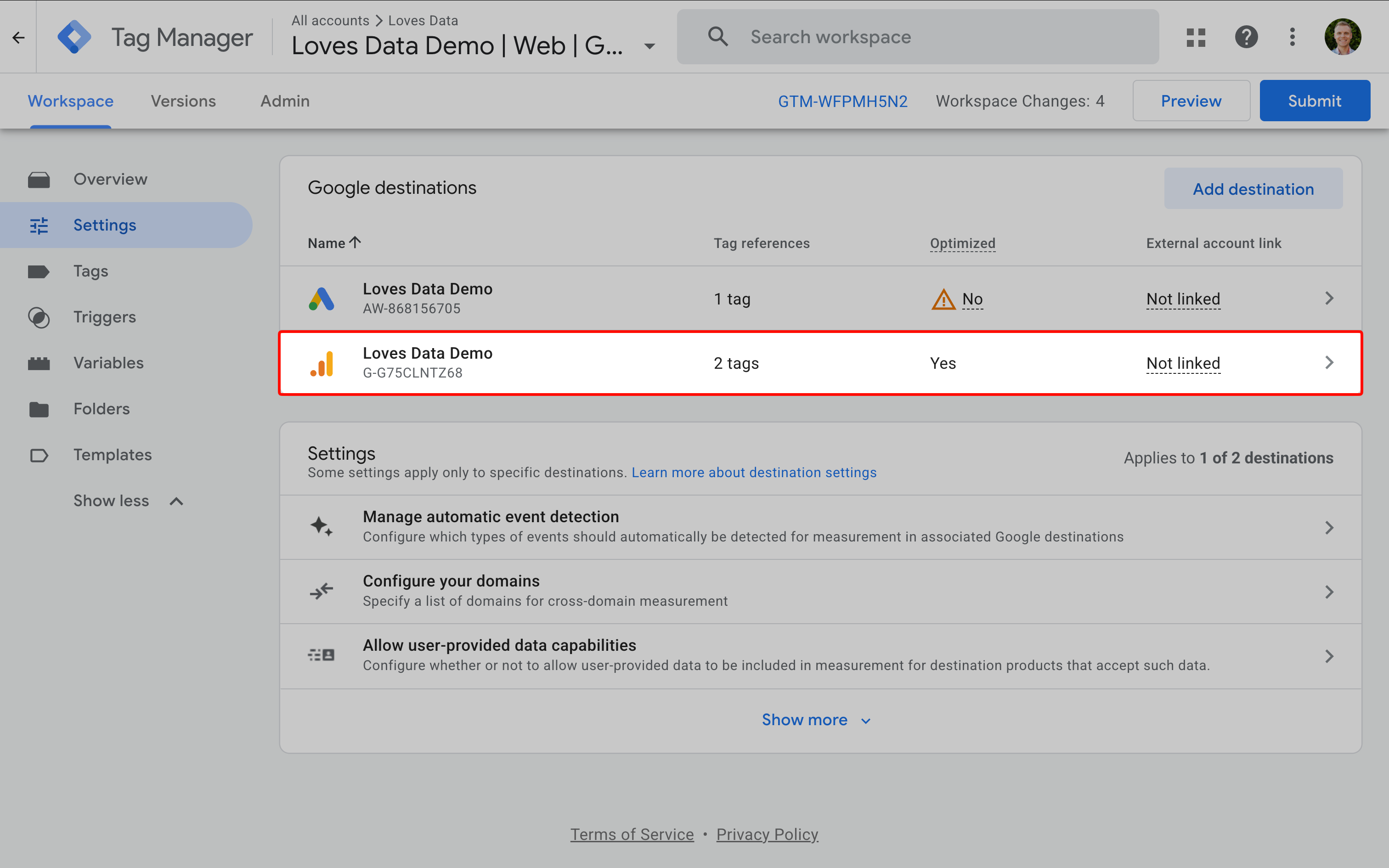Open the container selector dropdown arrow

tap(649, 46)
